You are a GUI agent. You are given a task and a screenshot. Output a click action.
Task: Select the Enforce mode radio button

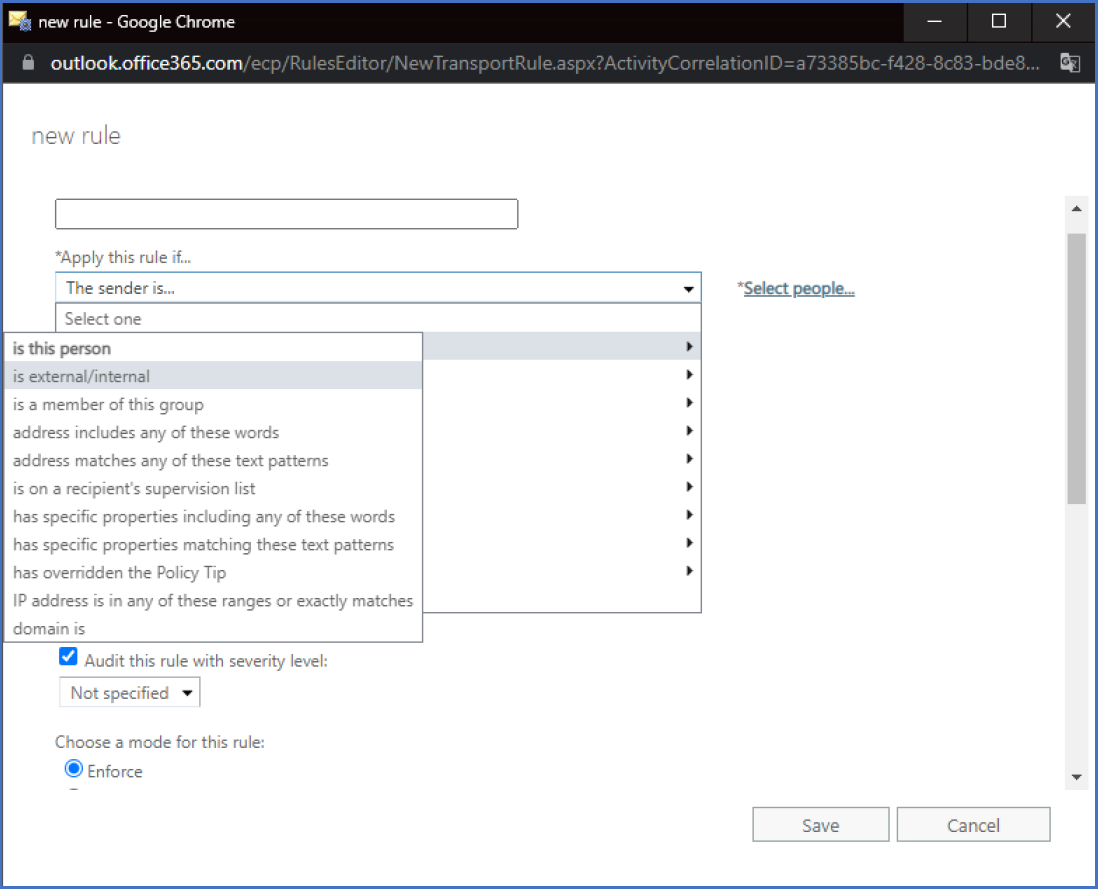click(x=74, y=770)
